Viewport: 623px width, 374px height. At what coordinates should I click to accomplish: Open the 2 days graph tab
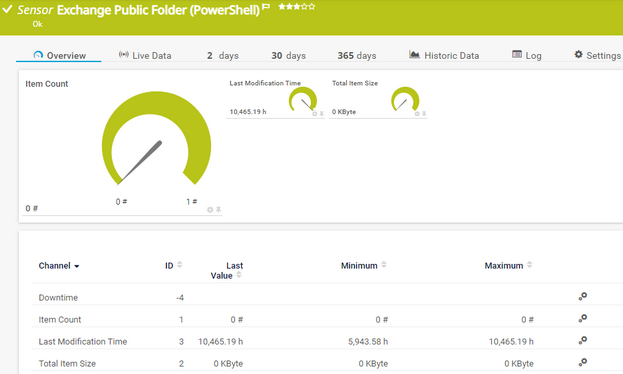(x=222, y=55)
